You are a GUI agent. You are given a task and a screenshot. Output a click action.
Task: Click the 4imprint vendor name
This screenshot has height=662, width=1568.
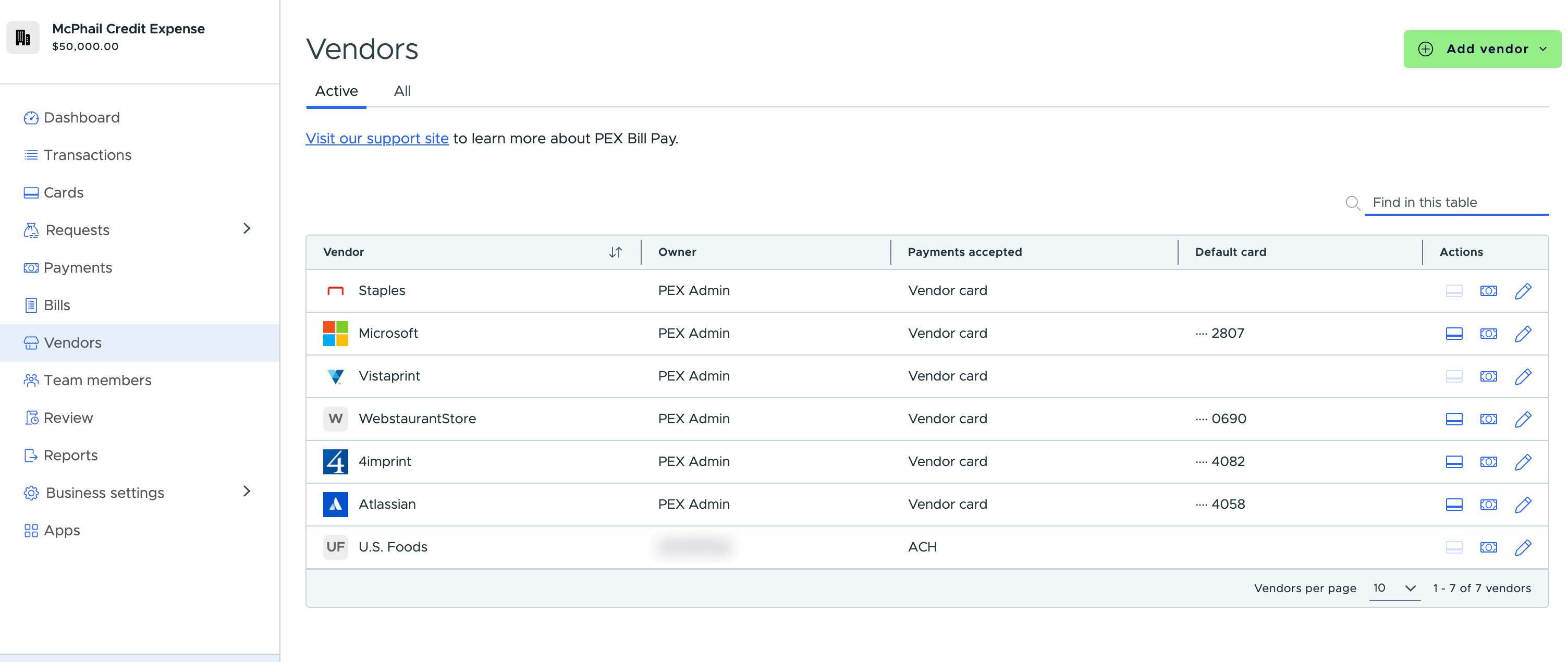coord(385,461)
